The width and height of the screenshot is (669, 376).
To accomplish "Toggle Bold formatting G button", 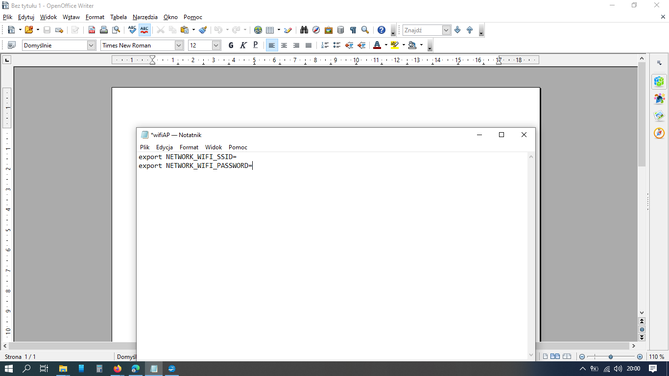I will coord(231,45).
